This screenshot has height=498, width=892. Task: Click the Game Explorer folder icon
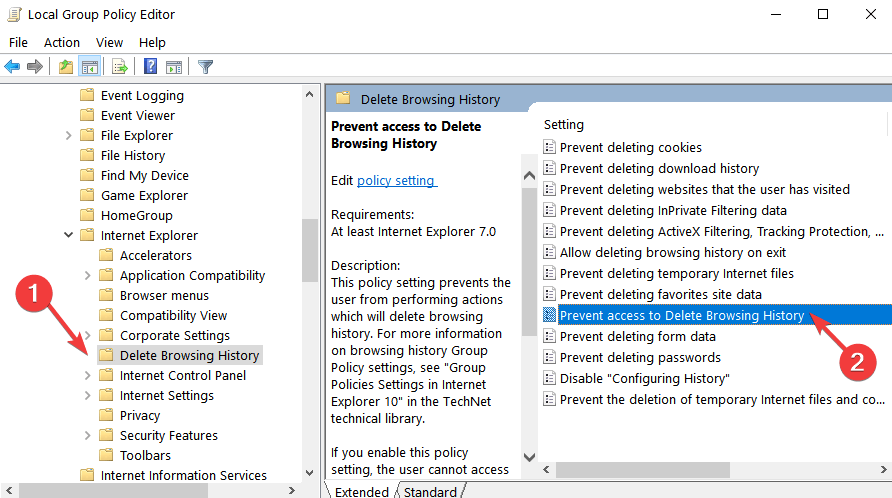click(87, 195)
